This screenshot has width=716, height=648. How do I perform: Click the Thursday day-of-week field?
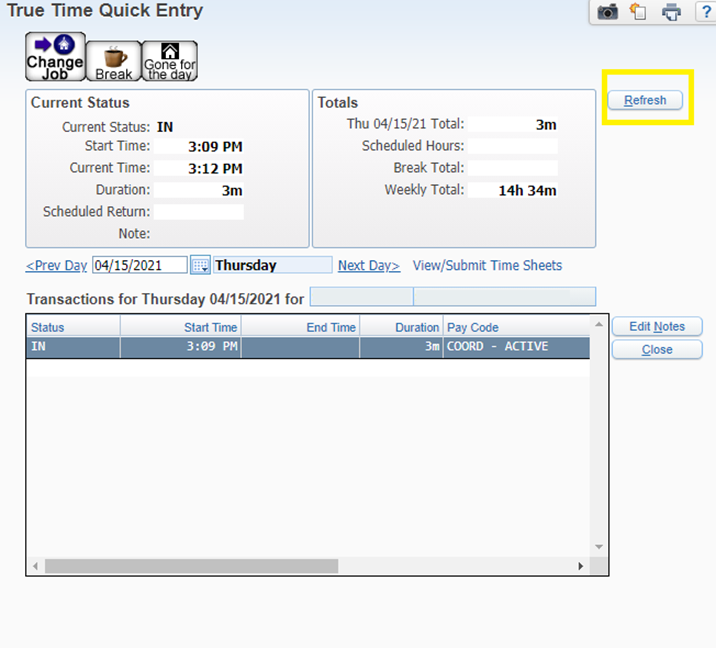273,265
